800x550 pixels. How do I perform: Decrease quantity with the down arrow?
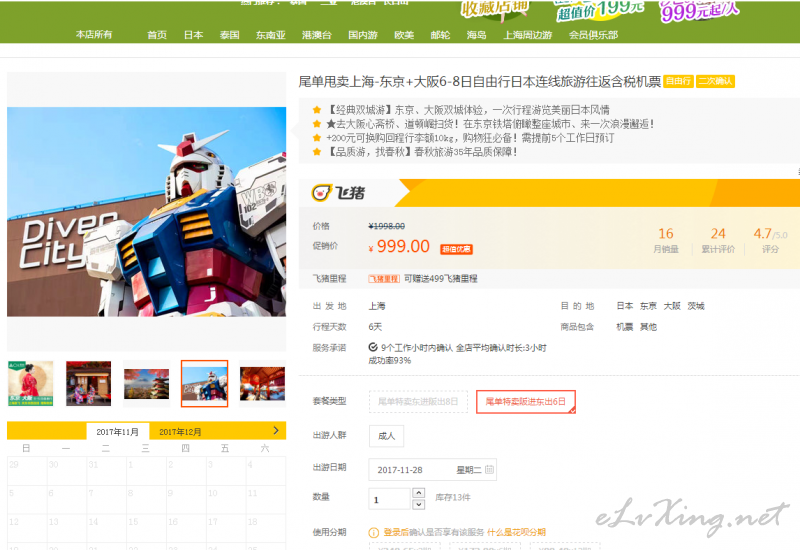418,505
